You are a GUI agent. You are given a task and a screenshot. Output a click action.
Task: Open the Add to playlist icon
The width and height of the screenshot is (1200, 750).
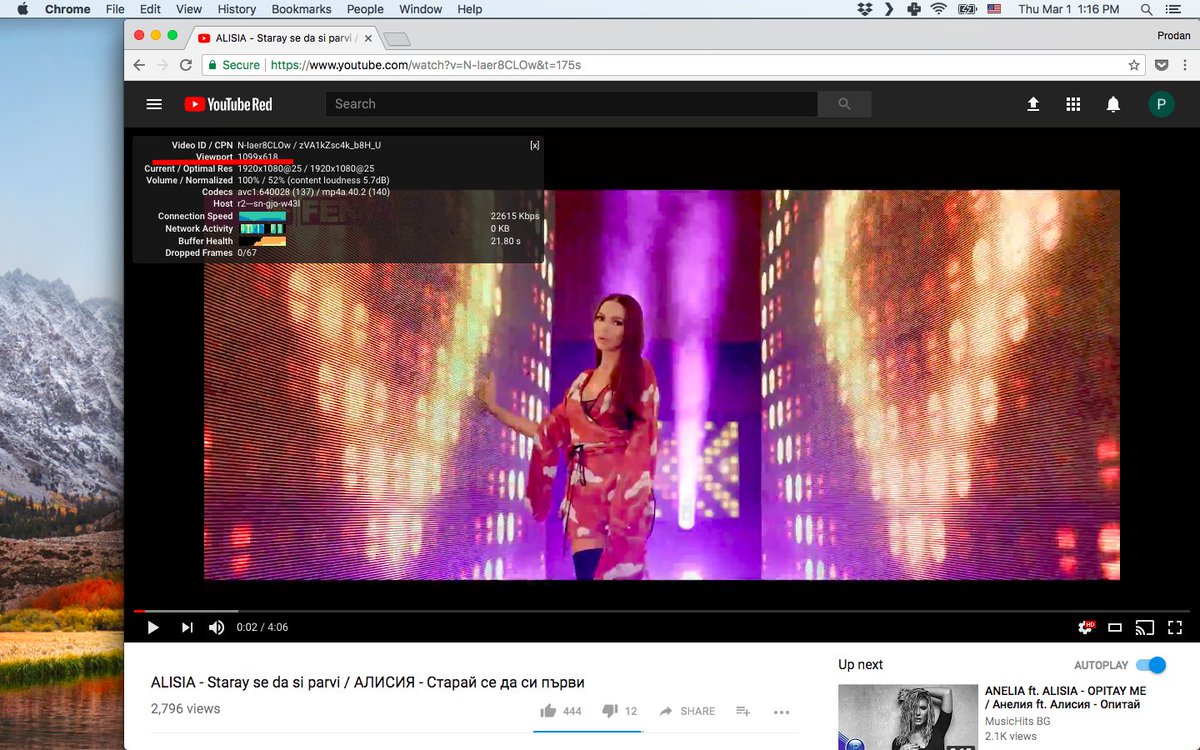(743, 711)
